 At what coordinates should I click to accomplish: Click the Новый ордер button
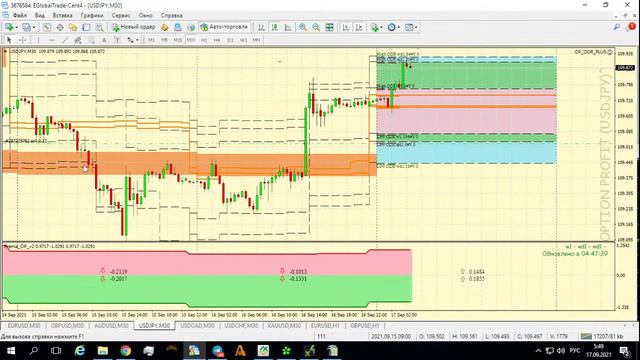pyautogui.click(x=134, y=27)
